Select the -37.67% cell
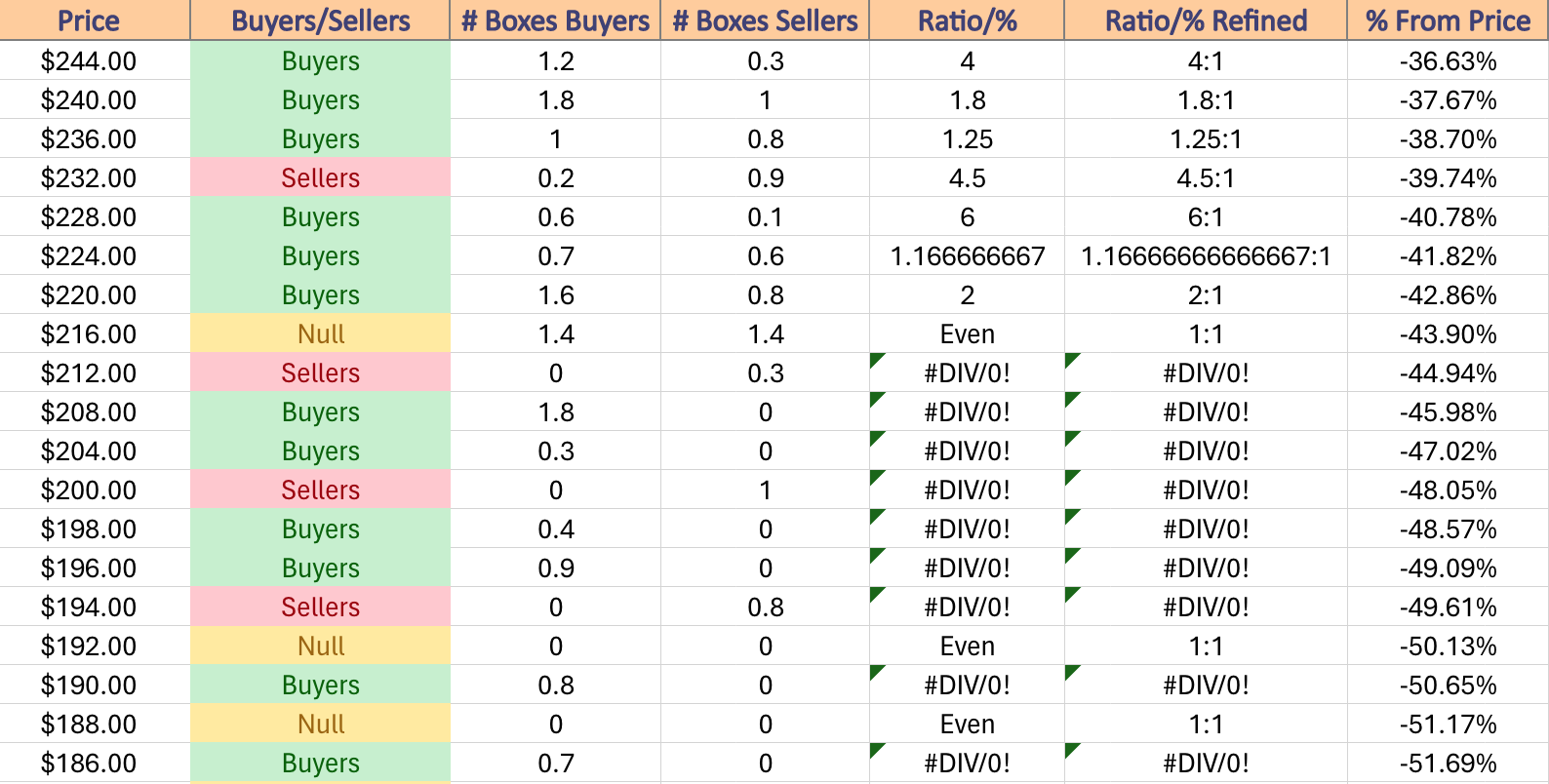This screenshot has height=784, width=1549. (x=1449, y=99)
